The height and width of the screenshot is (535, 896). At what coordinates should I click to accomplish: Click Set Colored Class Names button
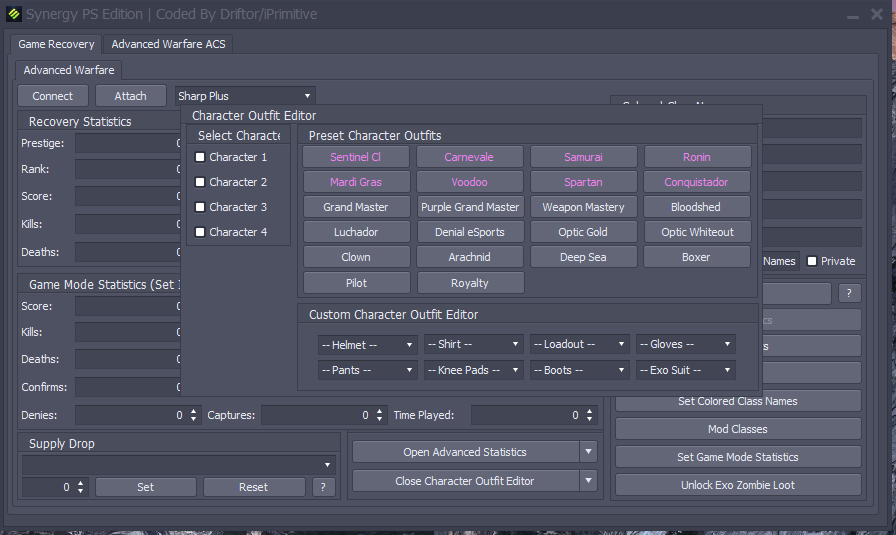[738, 401]
